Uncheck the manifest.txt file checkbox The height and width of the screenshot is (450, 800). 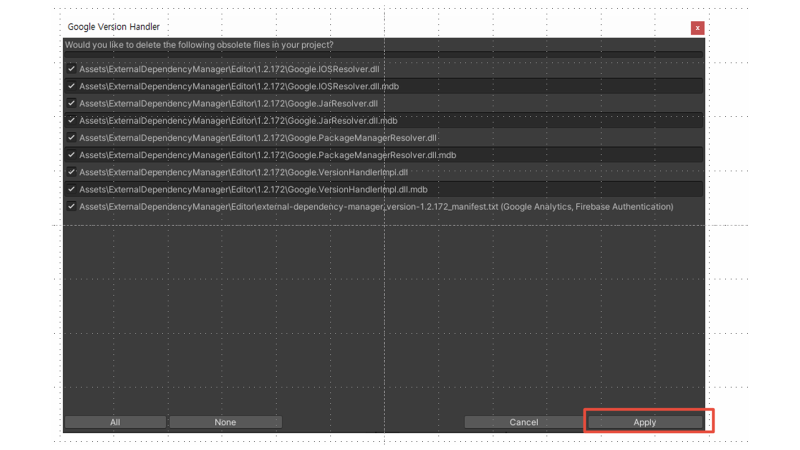pyautogui.click(x=71, y=207)
